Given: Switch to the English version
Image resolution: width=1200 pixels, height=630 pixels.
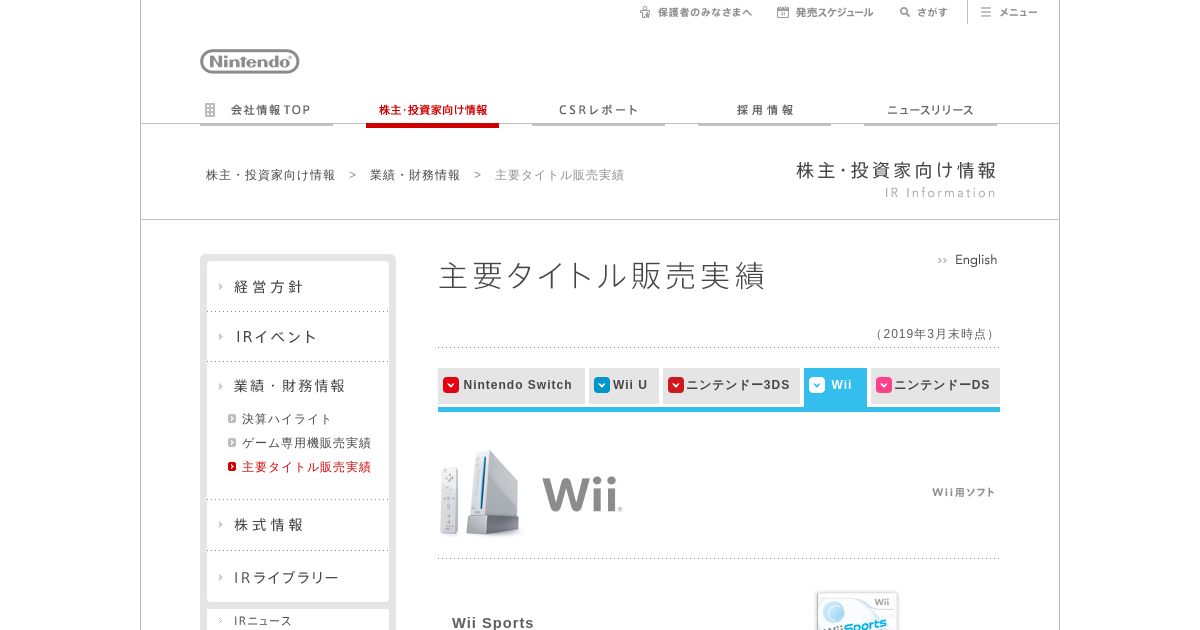Looking at the screenshot, I should coord(967,260).
